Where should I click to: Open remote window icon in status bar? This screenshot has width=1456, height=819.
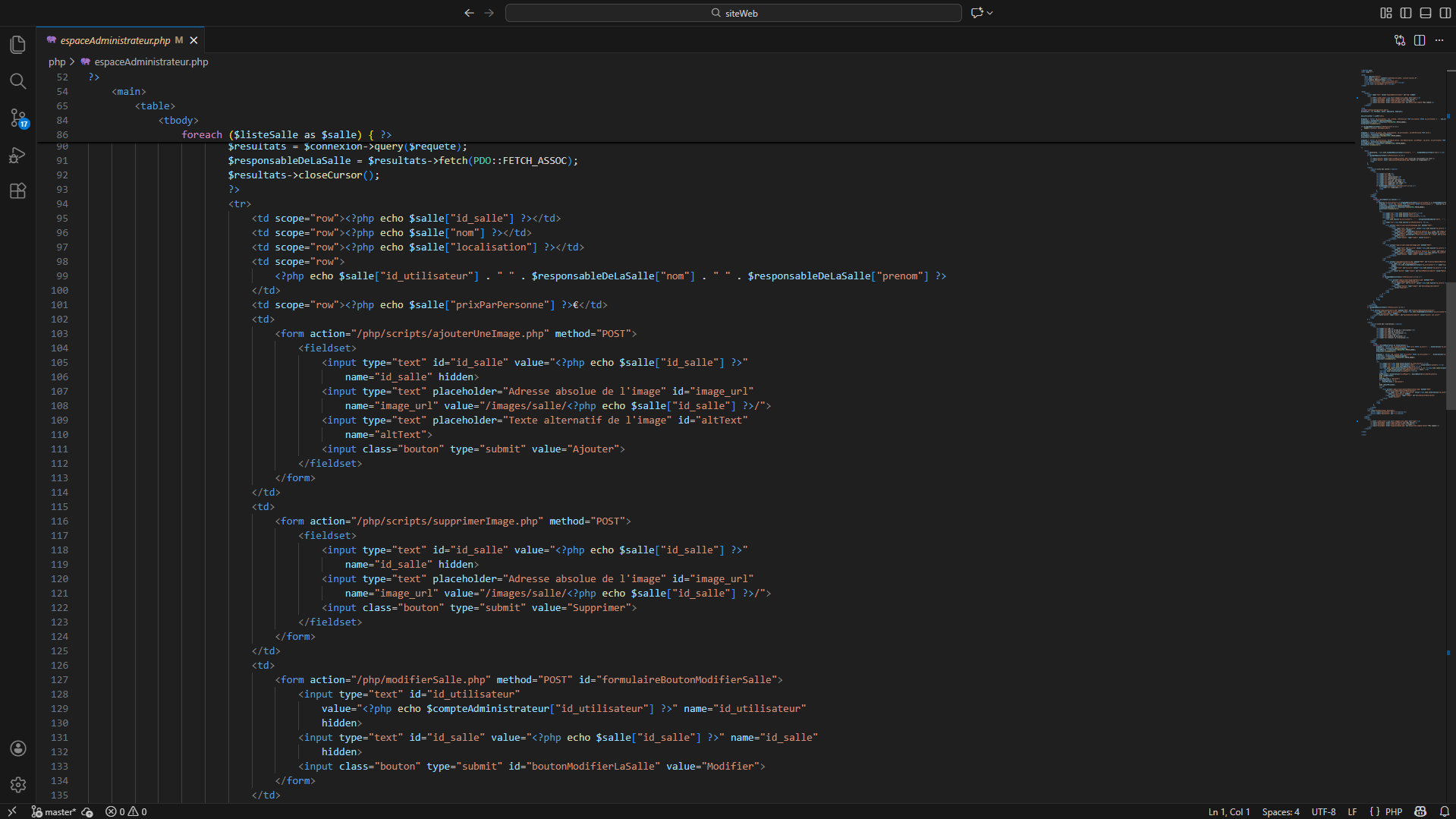tap(12, 811)
